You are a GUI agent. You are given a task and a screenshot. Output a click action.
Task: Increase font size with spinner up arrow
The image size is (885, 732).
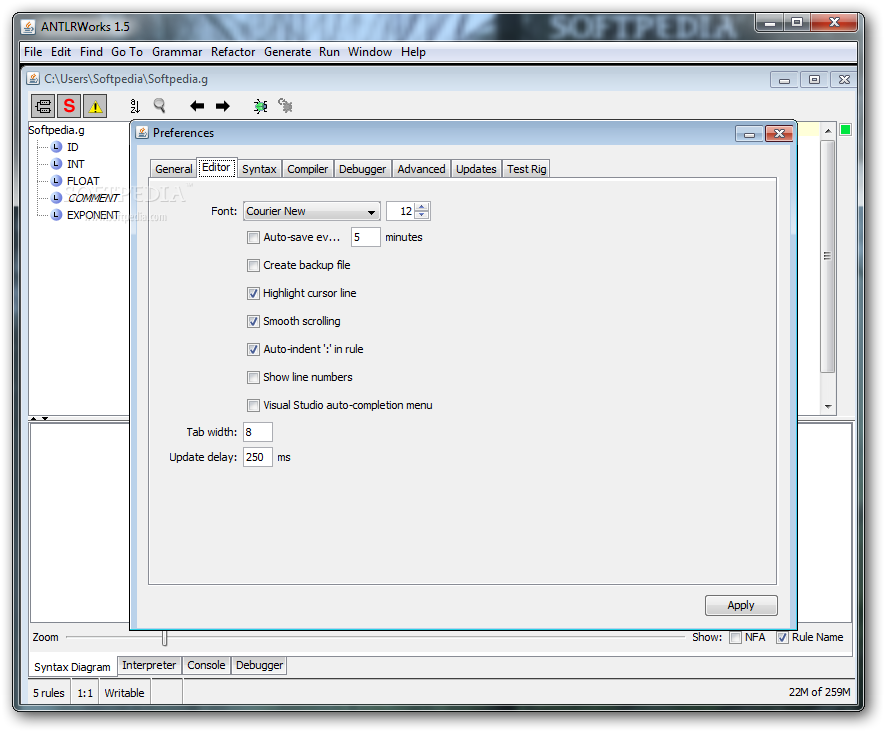[422, 207]
